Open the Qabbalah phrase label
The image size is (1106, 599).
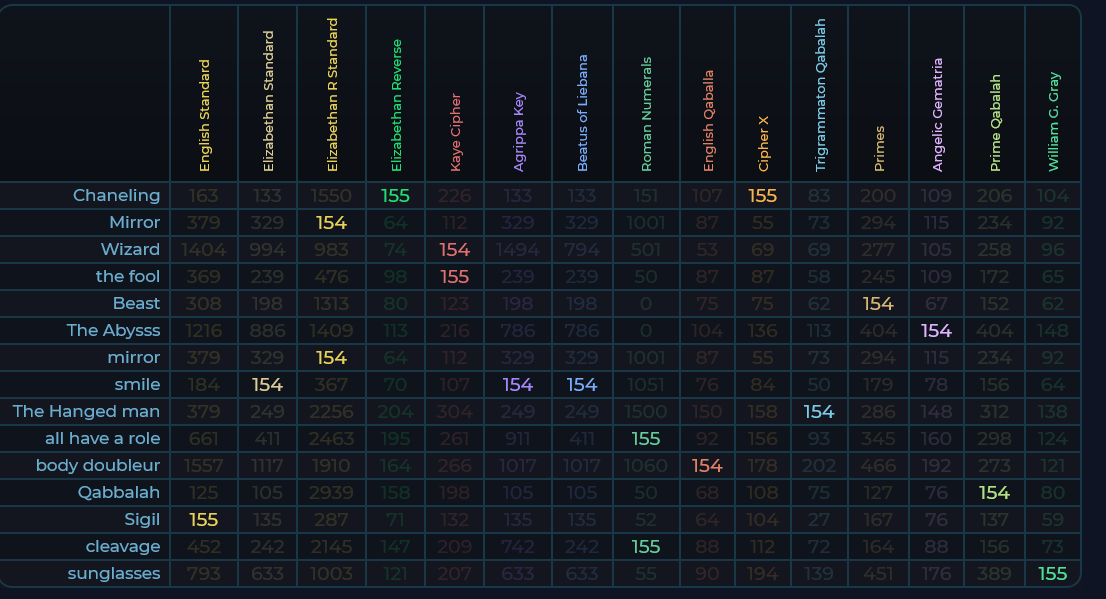pyautogui.click(x=119, y=492)
